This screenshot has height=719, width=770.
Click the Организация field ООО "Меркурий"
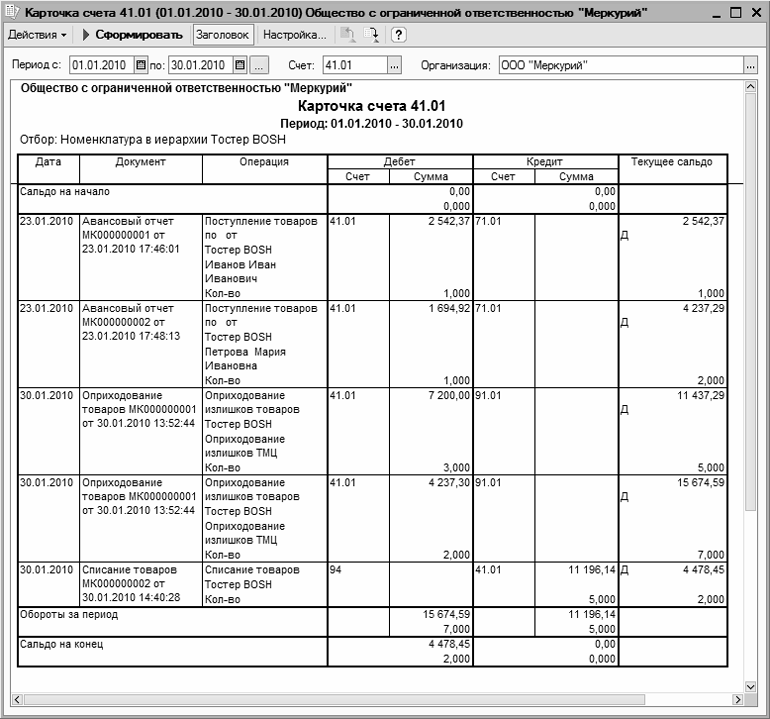click(x=621, y=65)
